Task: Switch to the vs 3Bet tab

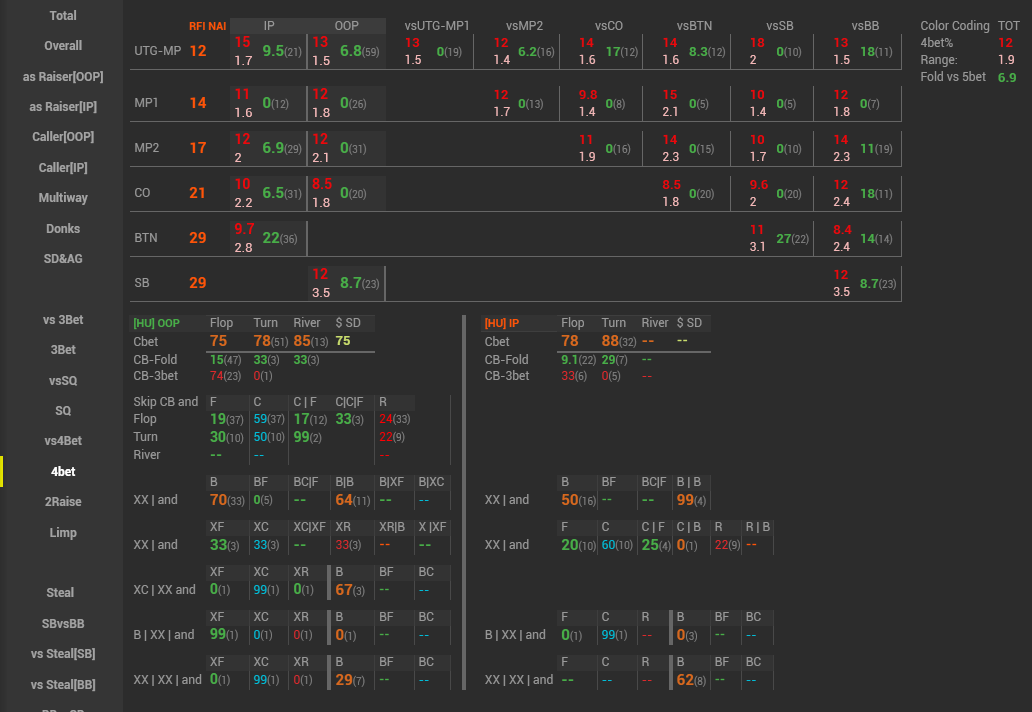Action: [62, 320]
